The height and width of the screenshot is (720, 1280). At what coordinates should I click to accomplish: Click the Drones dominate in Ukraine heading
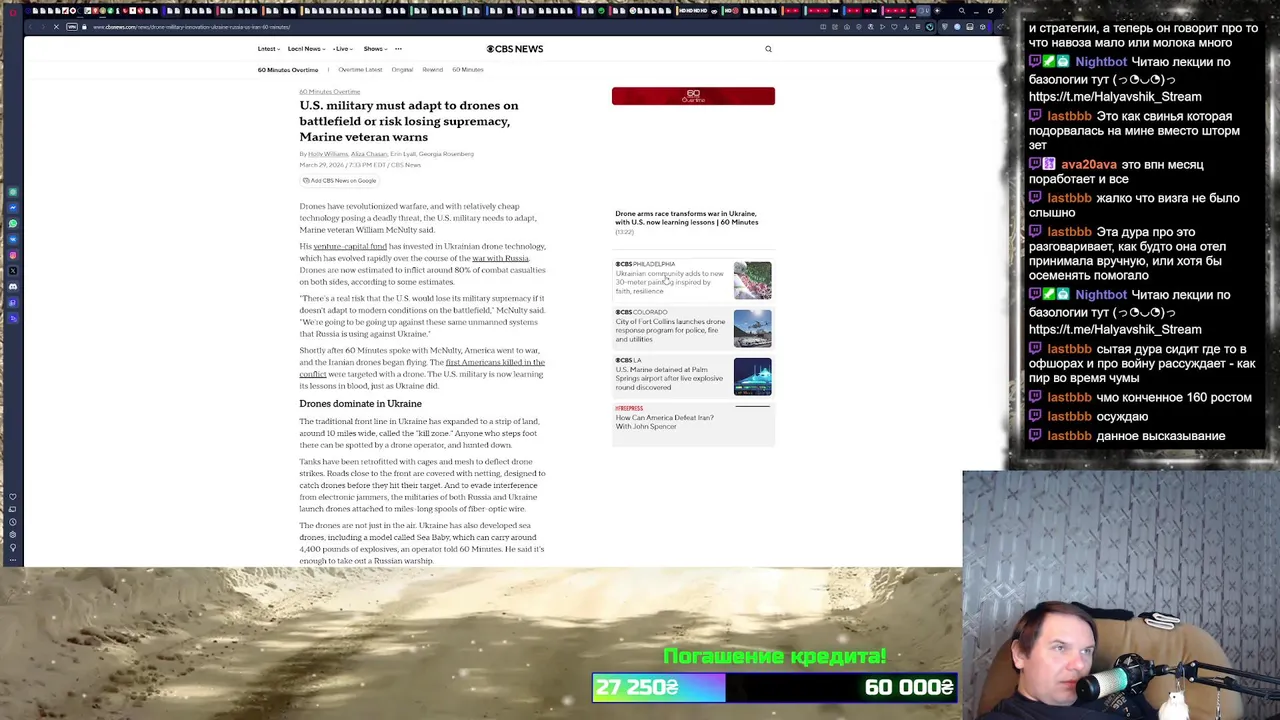pos(360,404)
